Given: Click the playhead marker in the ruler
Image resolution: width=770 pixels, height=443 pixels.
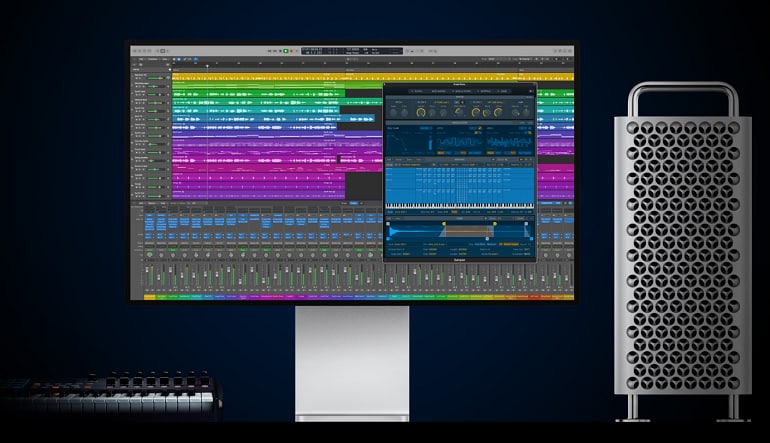Looking at the screenshot, I should [x=207, y=66].
